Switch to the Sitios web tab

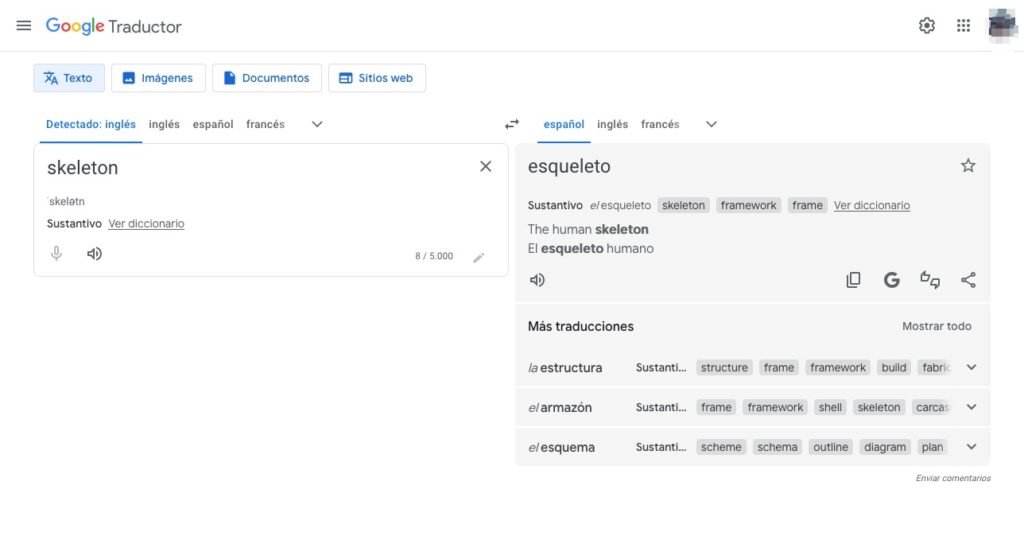click(x=377, y=78)
